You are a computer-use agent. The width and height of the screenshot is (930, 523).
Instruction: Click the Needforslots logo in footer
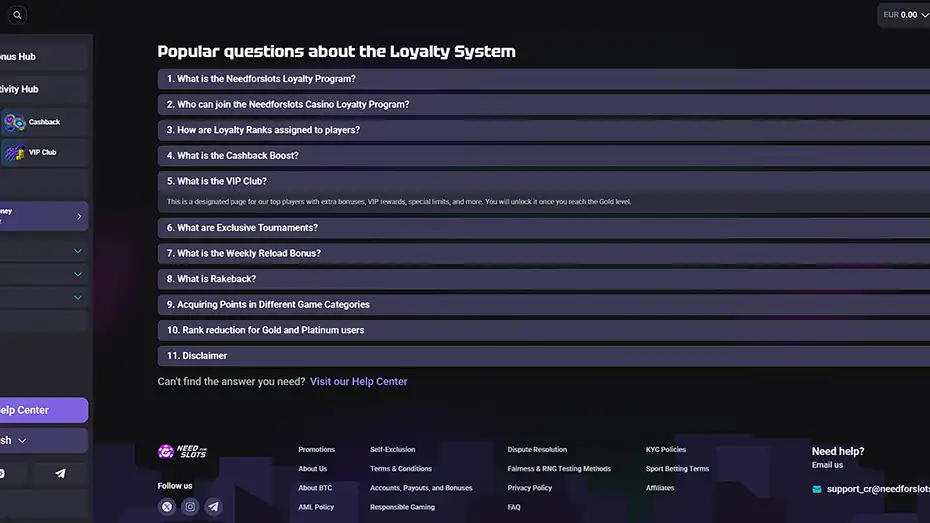coord(181,452)
